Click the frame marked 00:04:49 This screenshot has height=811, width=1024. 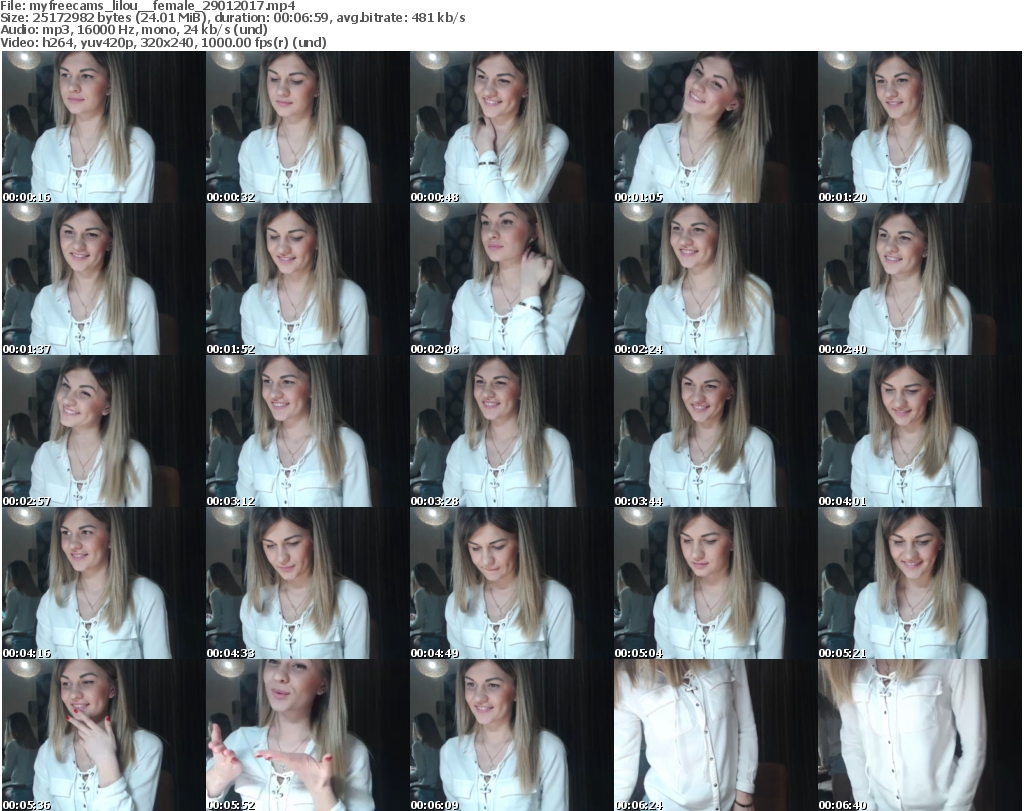coord(511,583)
